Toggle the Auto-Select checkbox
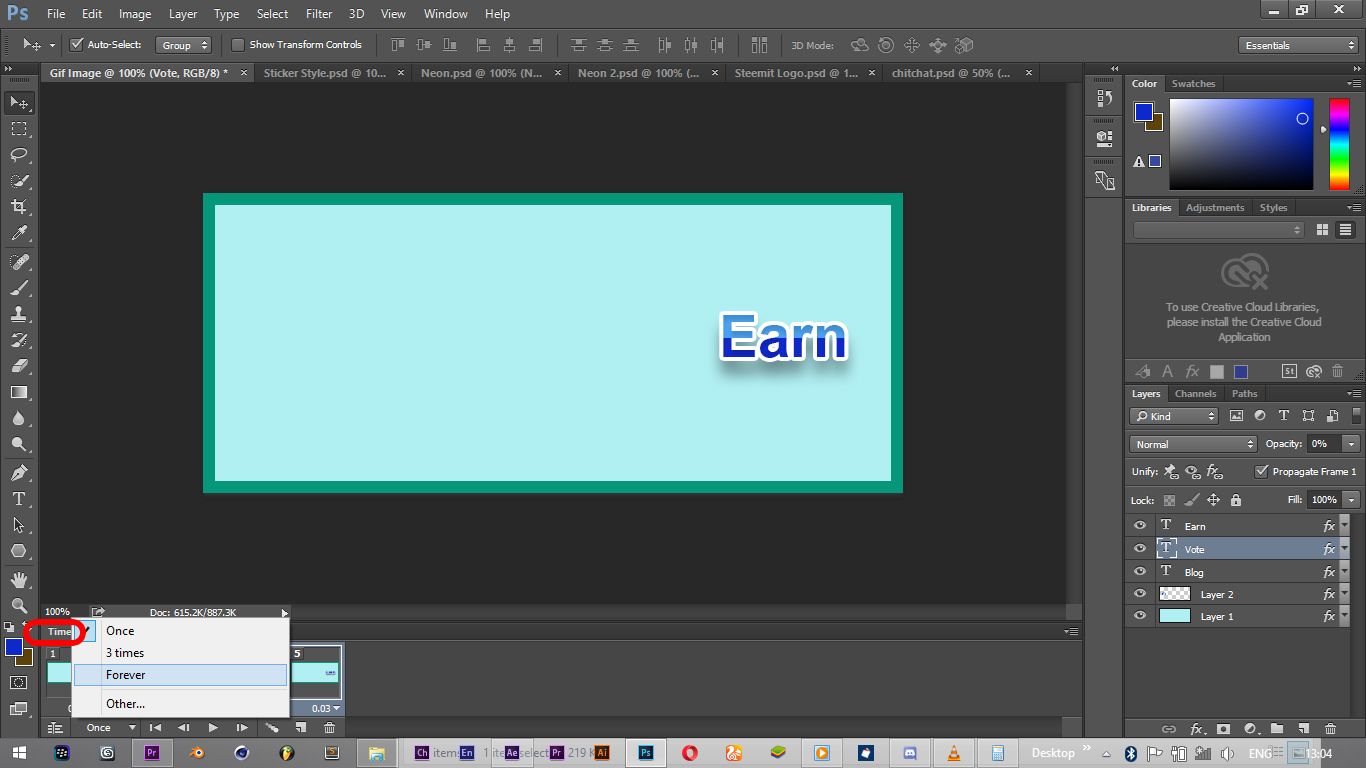Screen dimensions: 1366x768 pyautogui.click(x=77, y=45)
